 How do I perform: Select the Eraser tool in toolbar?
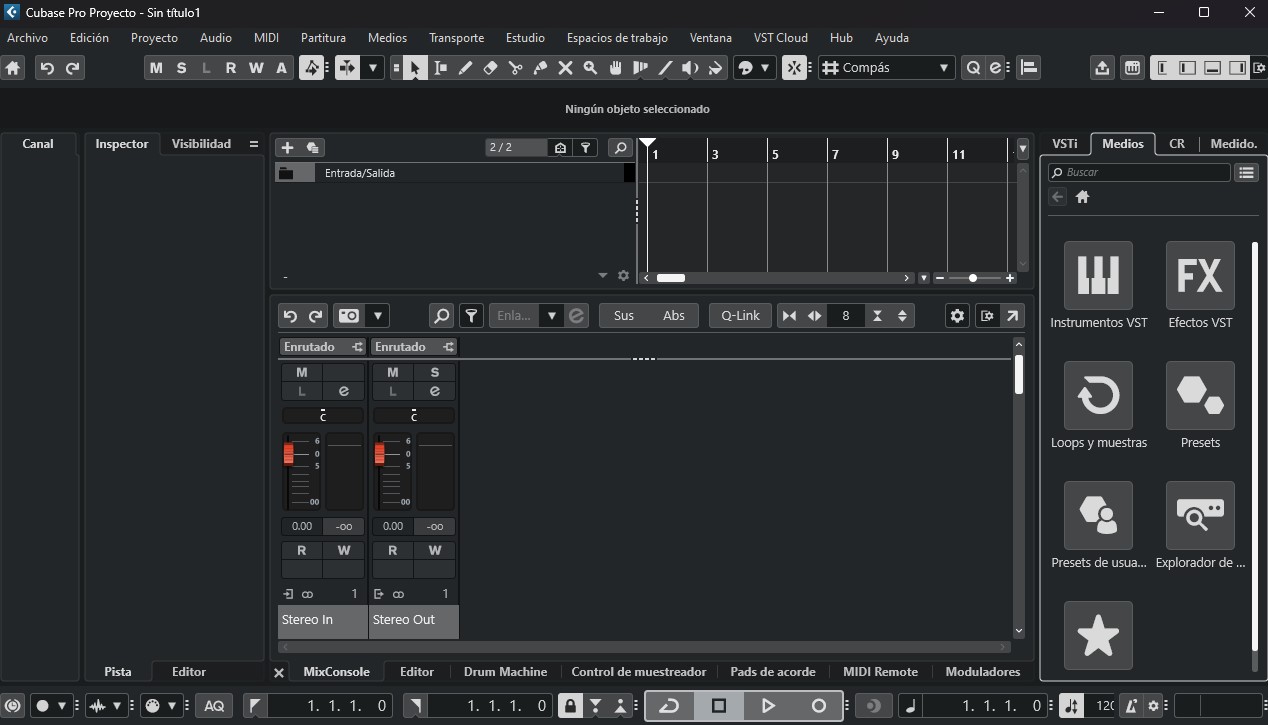(490, 68)
